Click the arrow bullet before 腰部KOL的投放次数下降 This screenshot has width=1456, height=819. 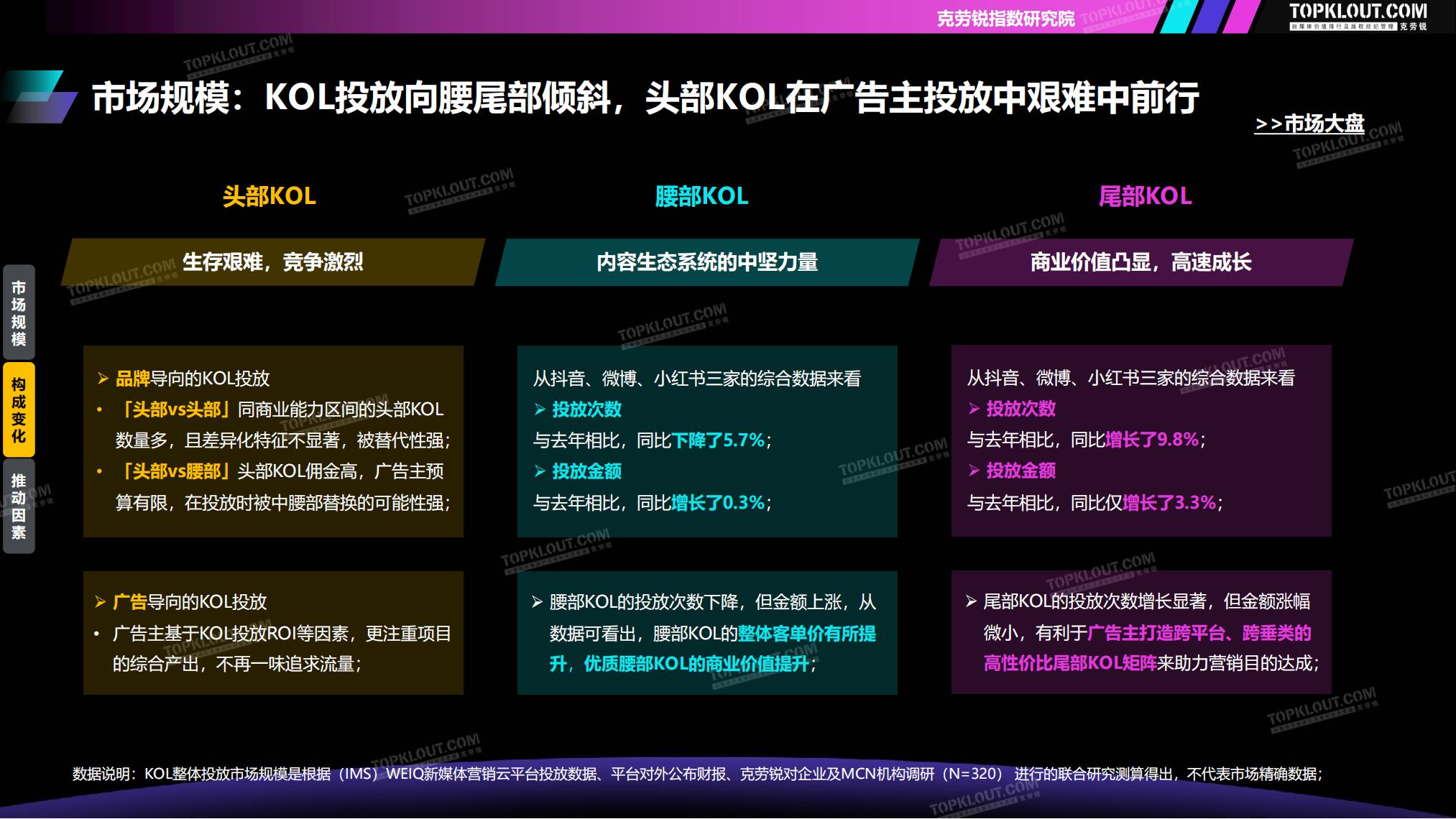[537, 602]
